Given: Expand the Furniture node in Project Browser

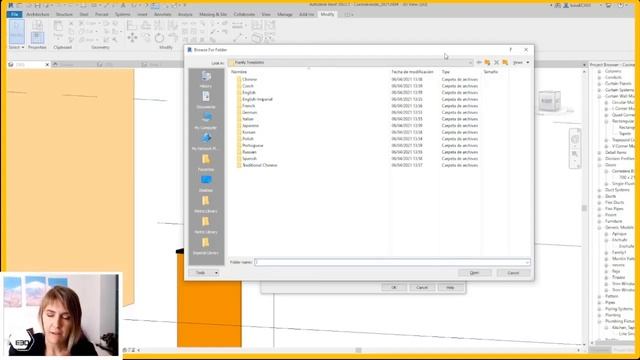Looking at the screenshot, I should [599, 221].
